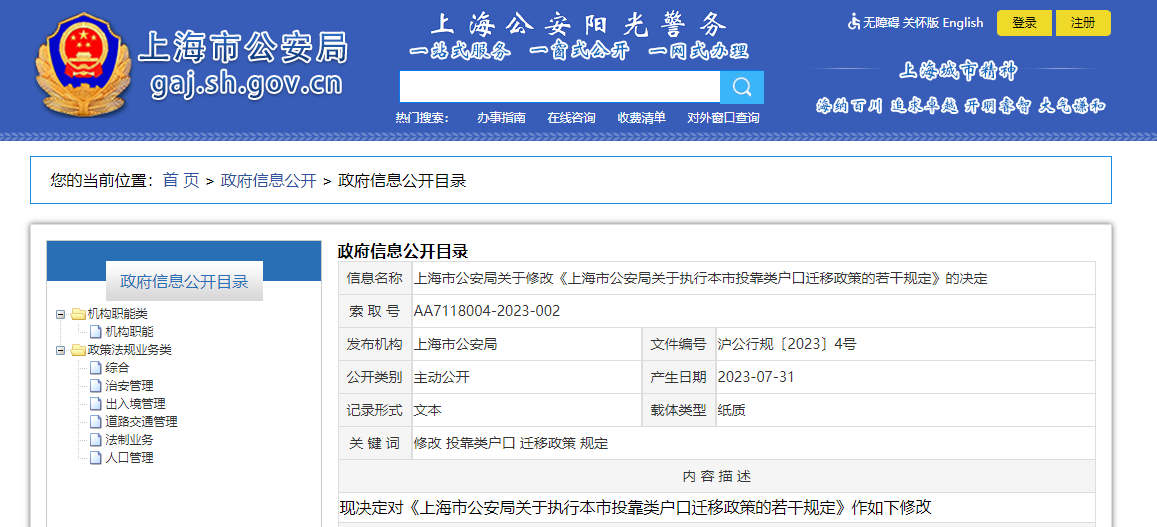Viewport: 1157px width, 527px height.
Task: Click the police badge emblem logo
Action: [82, 65]
